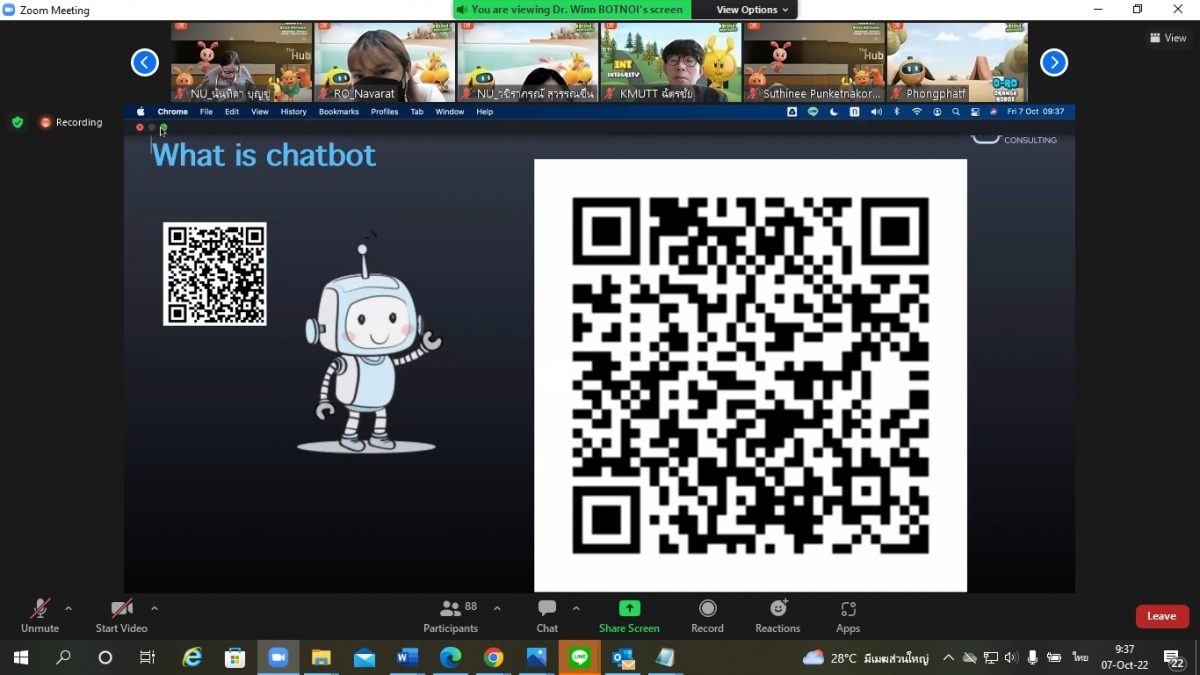Screen dimensions: 1200x675
Task: Leave the meeting
Action: 1162,616
